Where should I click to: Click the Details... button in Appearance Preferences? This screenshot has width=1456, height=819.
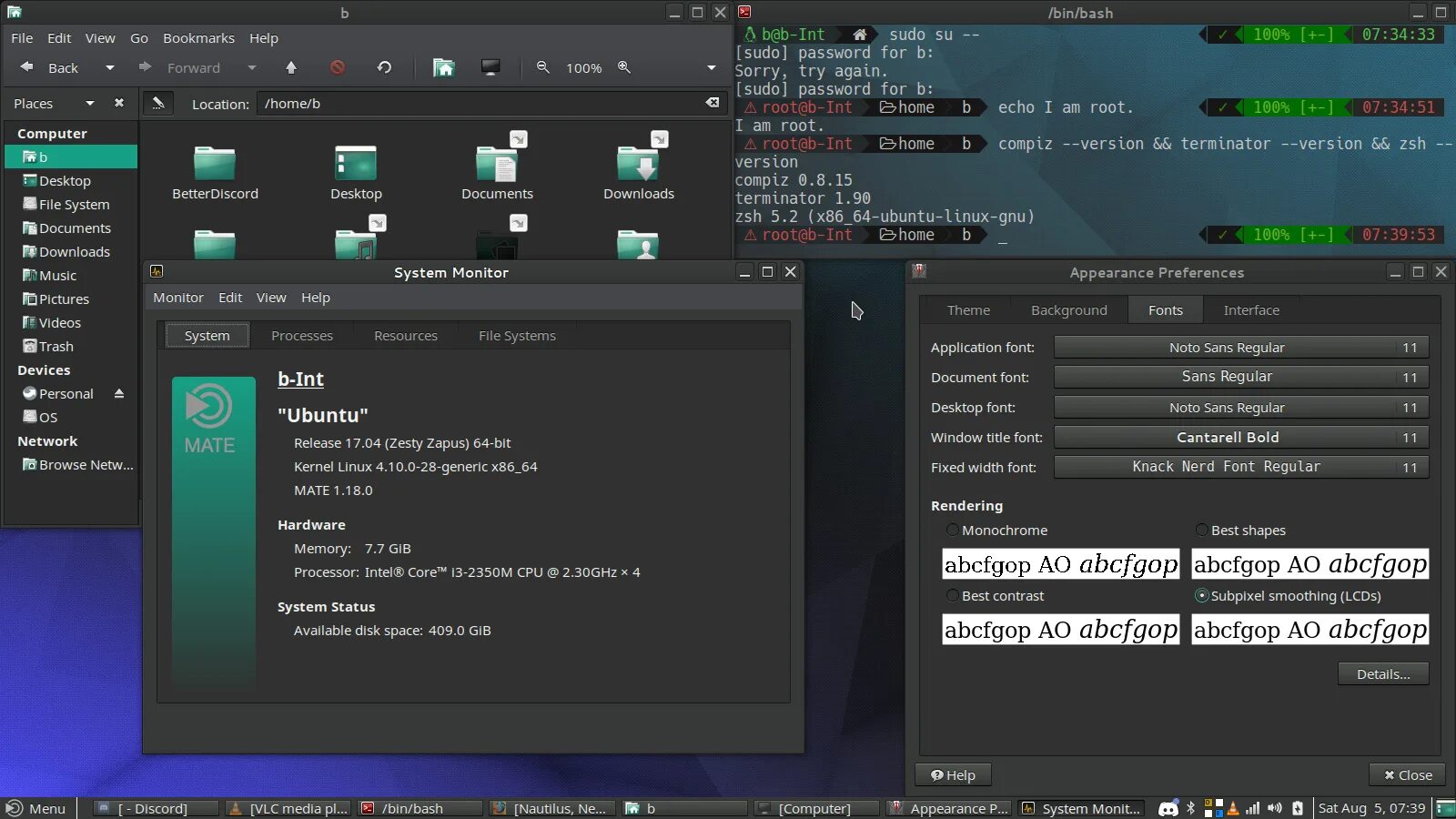point(1383,673)
